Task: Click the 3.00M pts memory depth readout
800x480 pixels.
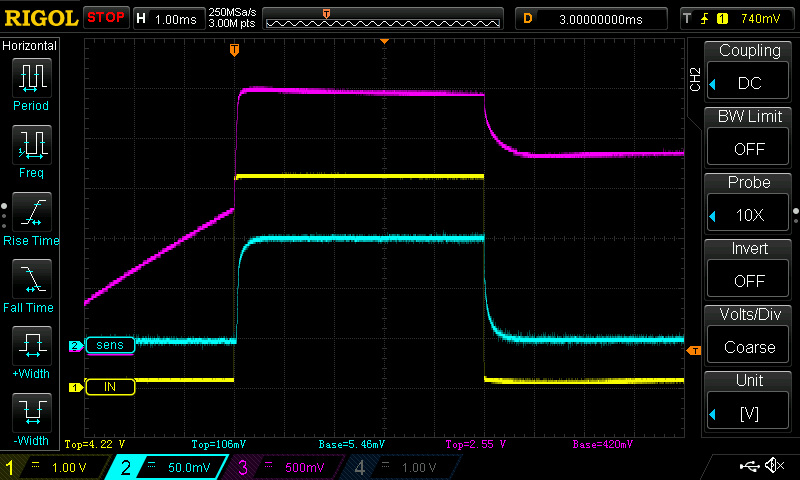Action: 232,23
